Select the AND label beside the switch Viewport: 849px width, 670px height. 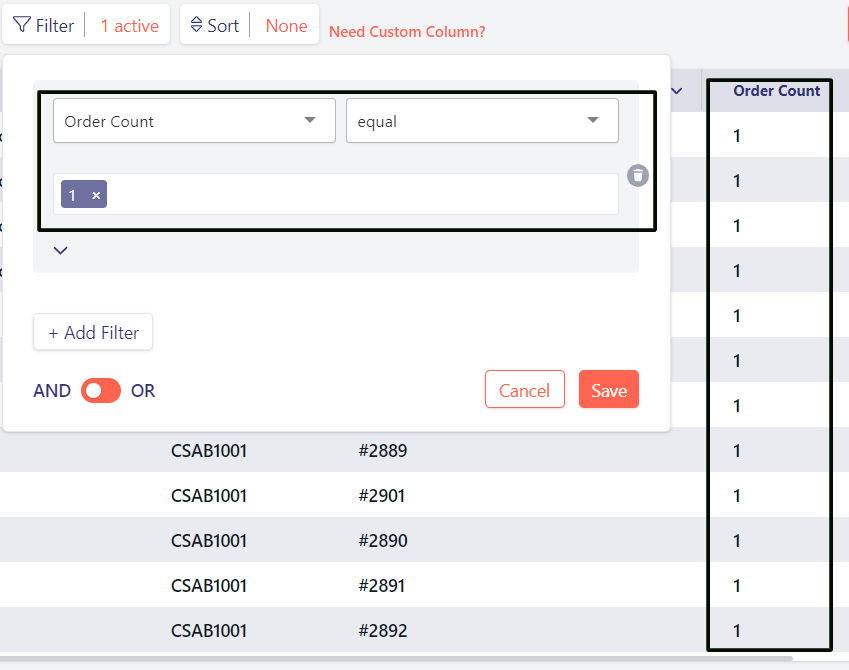(52, 390)
